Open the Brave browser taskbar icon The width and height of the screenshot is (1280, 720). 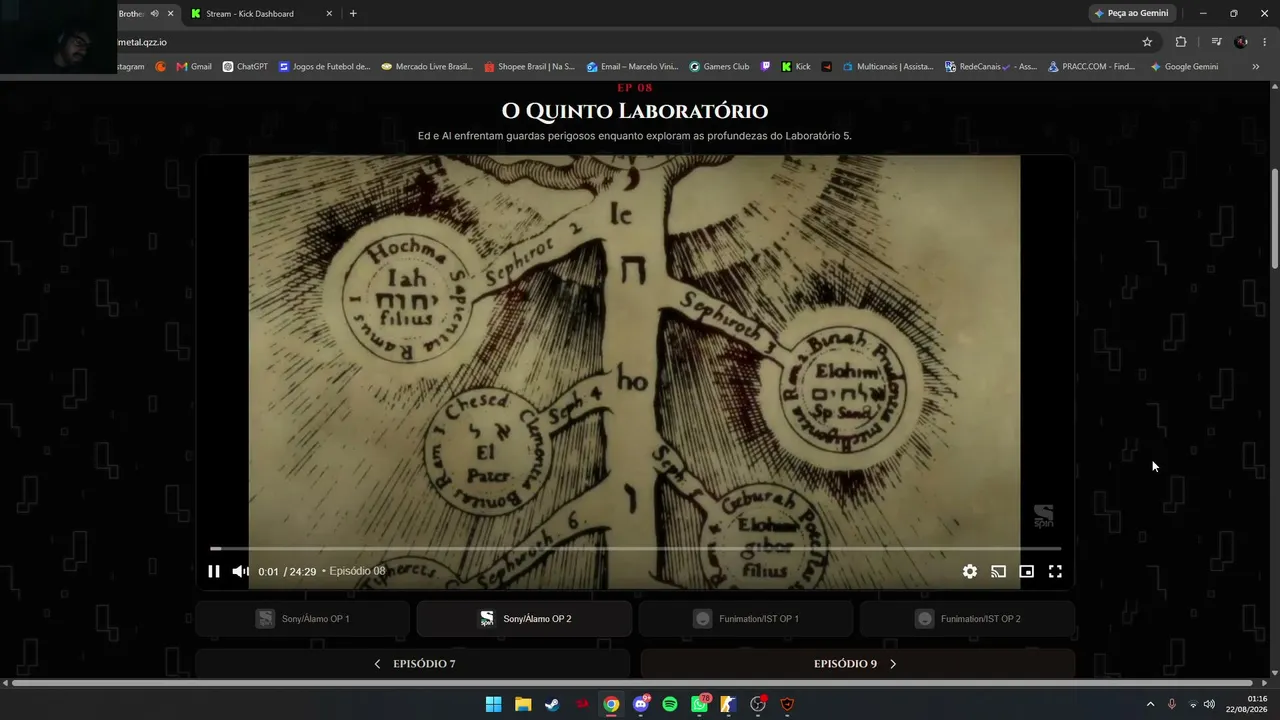click(788, 704)
